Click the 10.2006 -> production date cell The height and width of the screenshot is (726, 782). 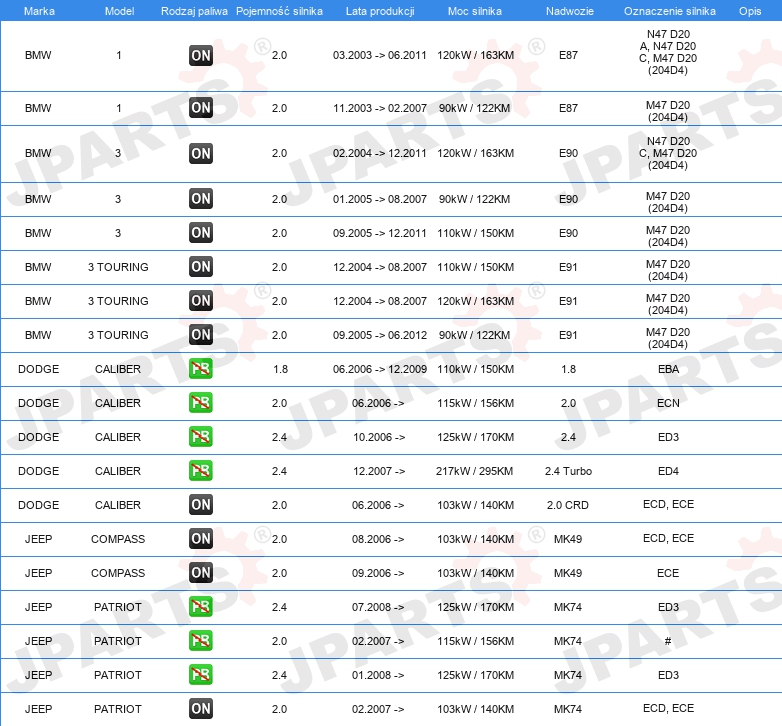[x=379, y=437]
